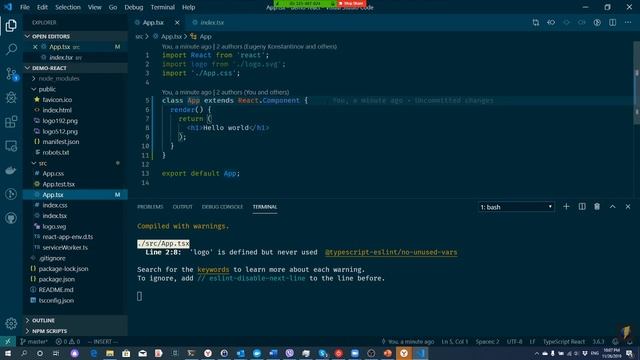Click Spaces: 2 indentation in status bar

[x=487, y=342]
